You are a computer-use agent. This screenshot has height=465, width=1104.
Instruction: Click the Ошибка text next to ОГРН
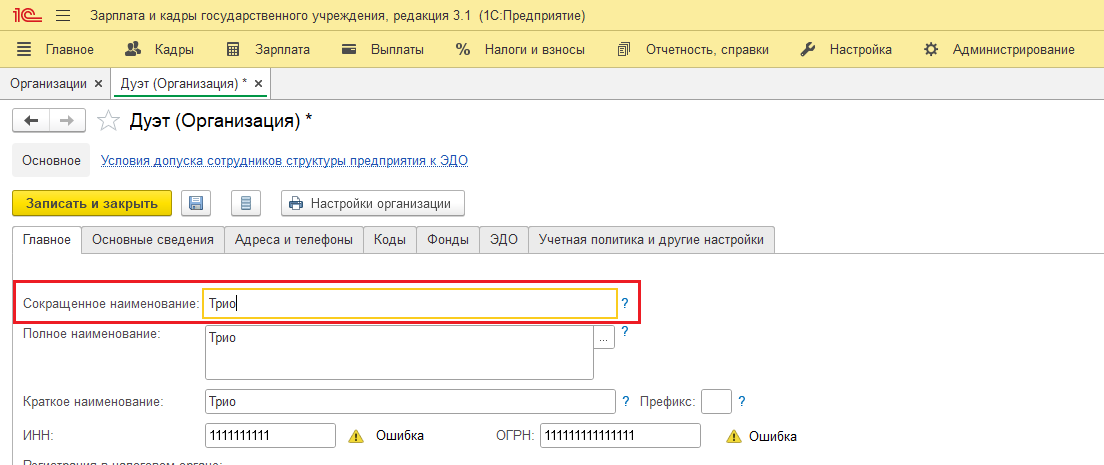tap(773, 436)
